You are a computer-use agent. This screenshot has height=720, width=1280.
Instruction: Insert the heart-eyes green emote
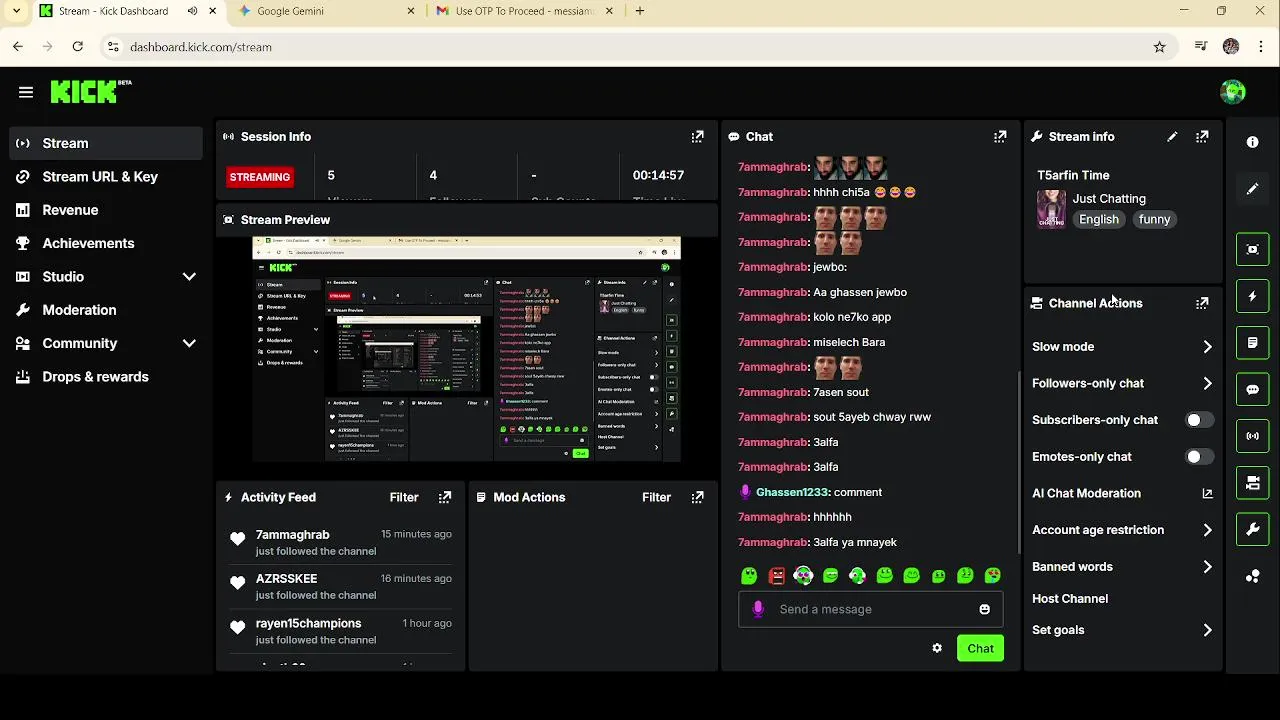992,576
